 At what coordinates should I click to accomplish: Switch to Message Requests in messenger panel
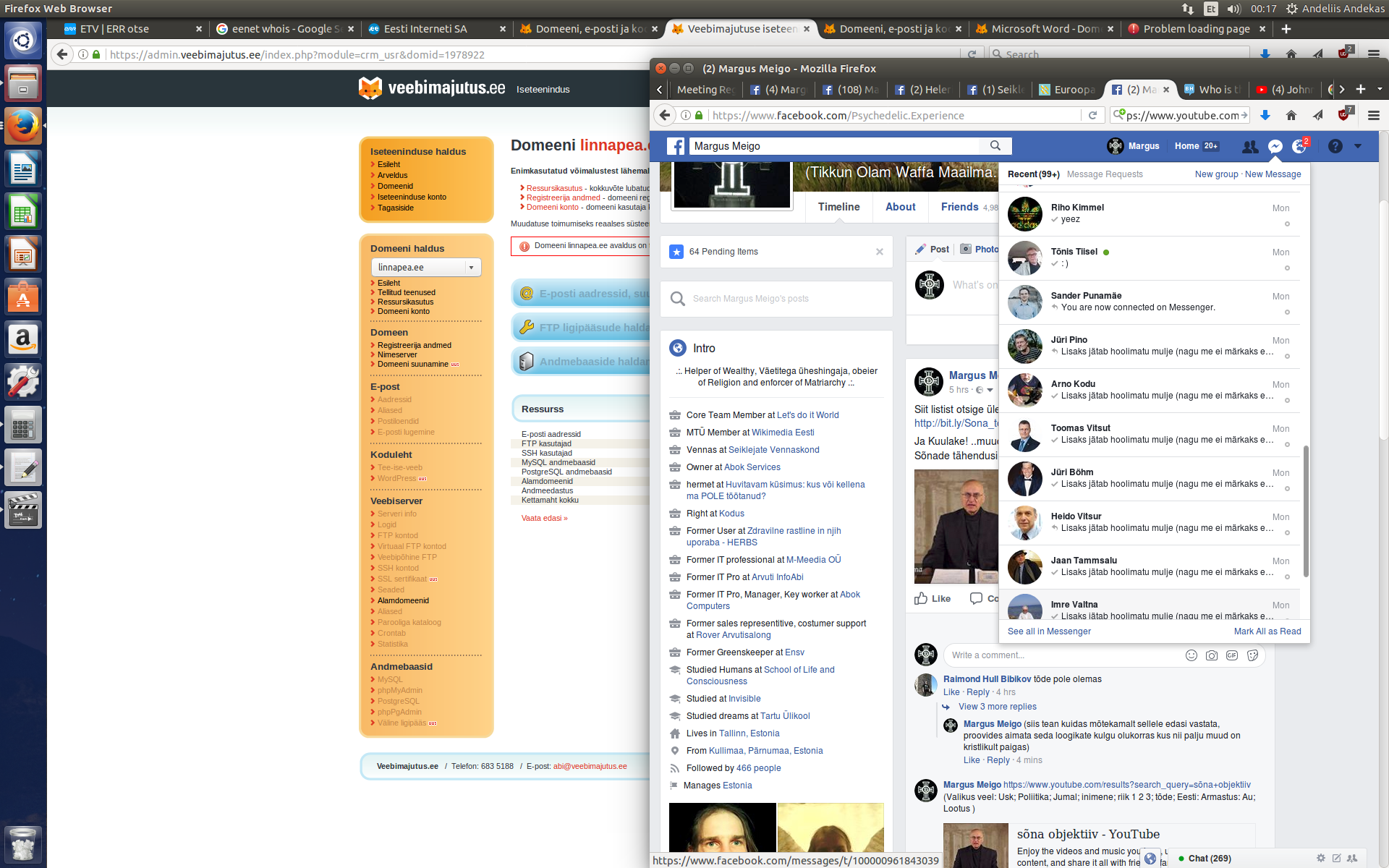click(1105, 174)
